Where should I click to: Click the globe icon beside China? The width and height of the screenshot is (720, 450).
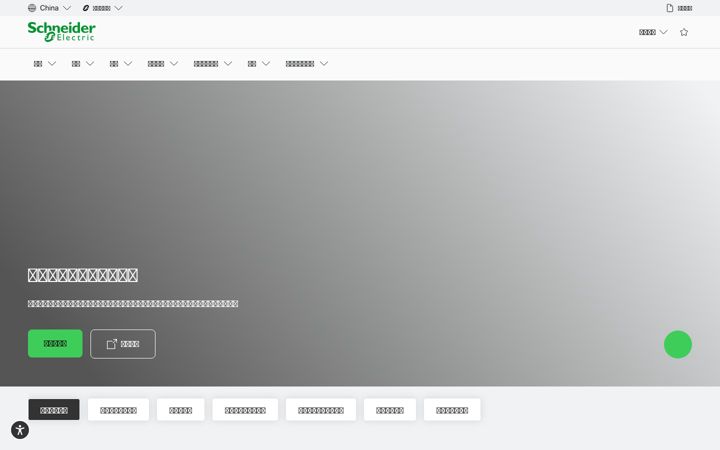tap(32, 8)
